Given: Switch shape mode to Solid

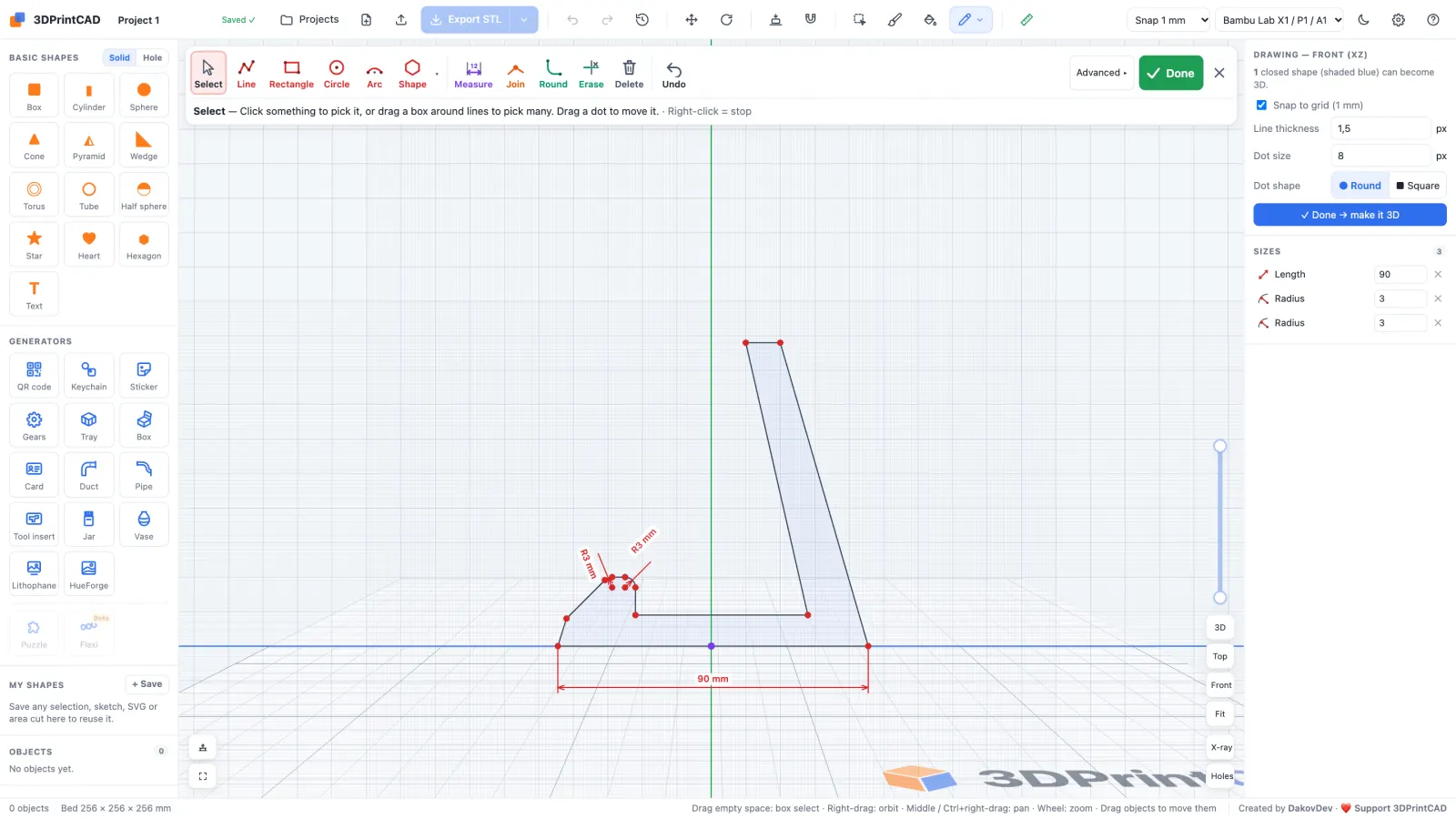Looking at the screenshot, I should tap(119, 57).
